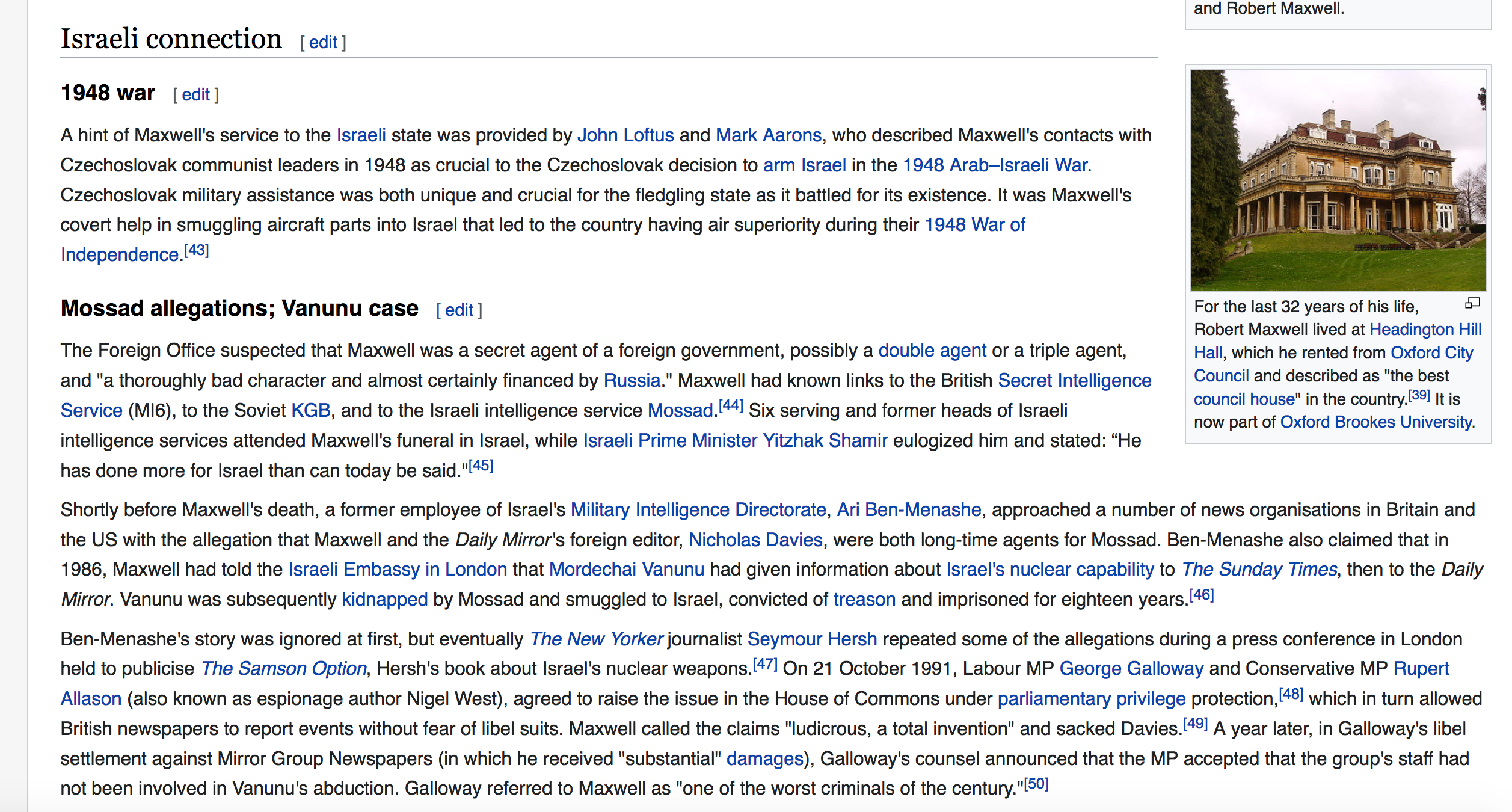Open the Headington Hill Hall caption link

[x=1425, y=330]
